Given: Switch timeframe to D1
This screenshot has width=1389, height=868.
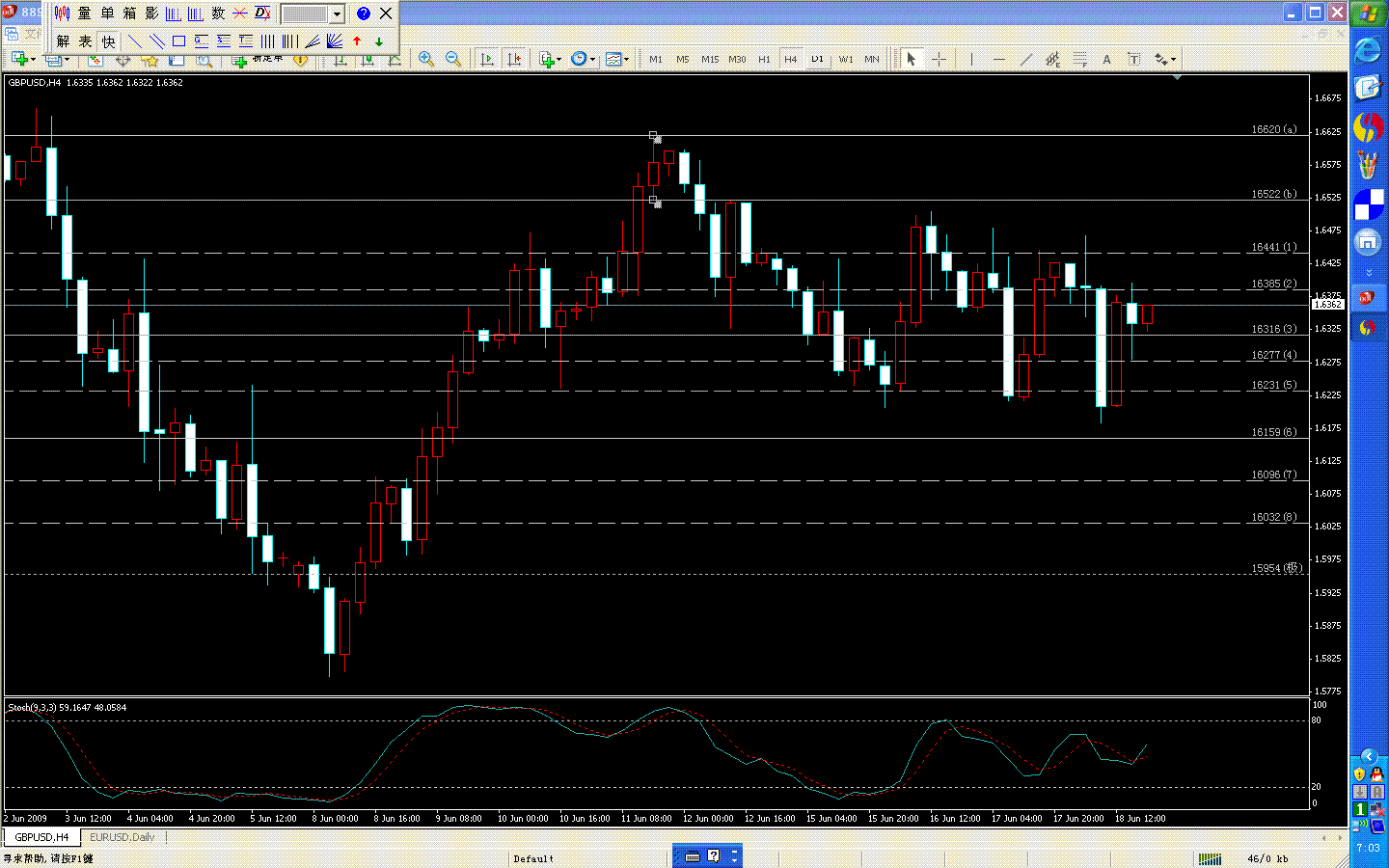Looking at the screenshot, I should coord(818,59).
